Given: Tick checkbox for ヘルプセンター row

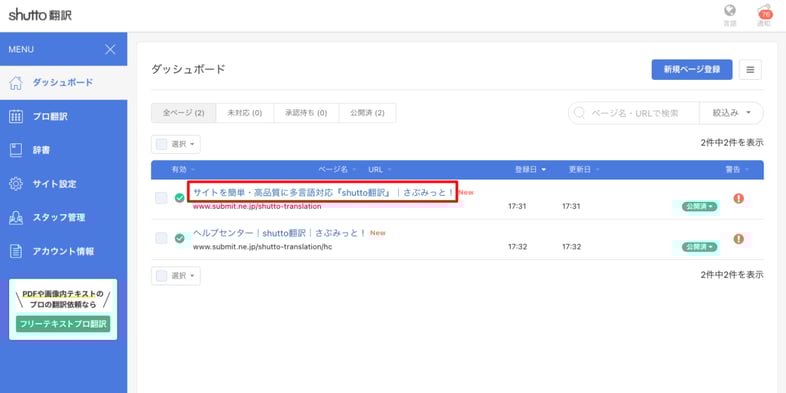Looking at the screenshot, I should coord(161,239).
